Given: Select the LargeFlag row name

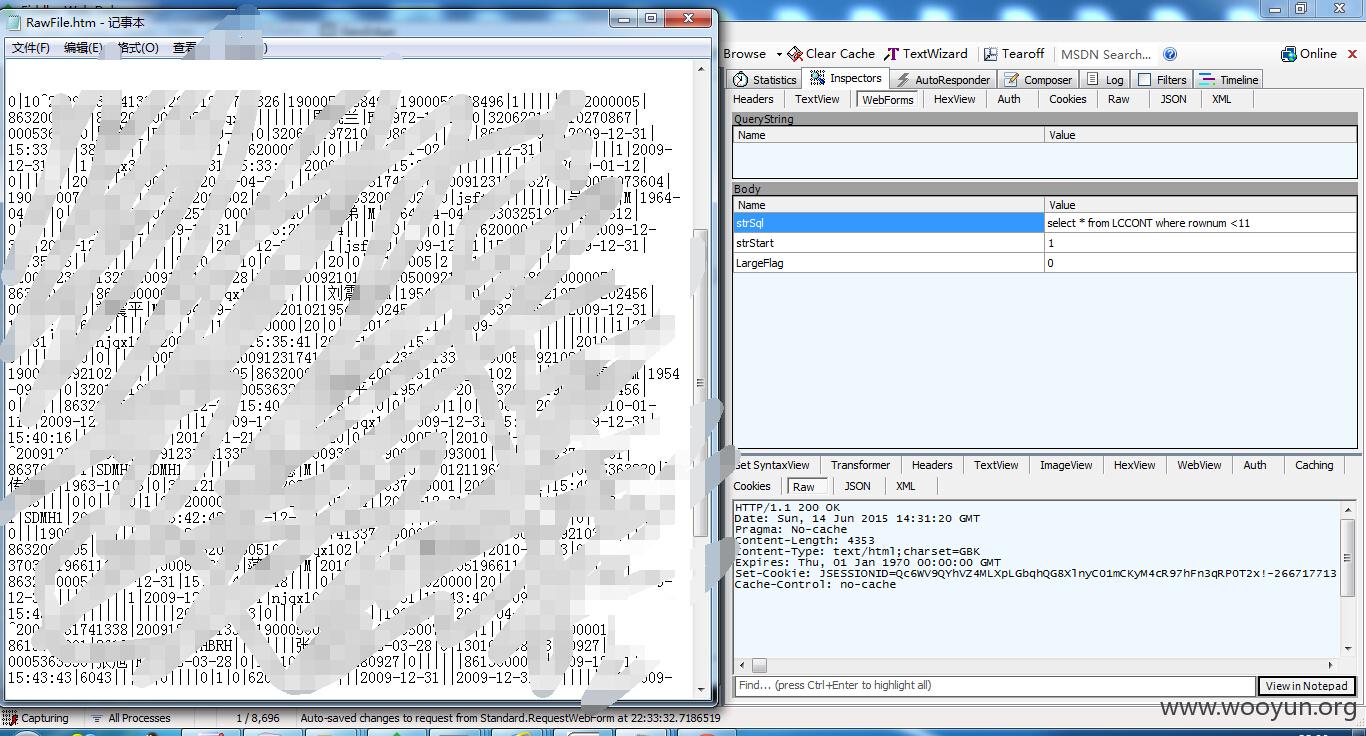Looking at the screenshot, I should [x=889, y=263].
